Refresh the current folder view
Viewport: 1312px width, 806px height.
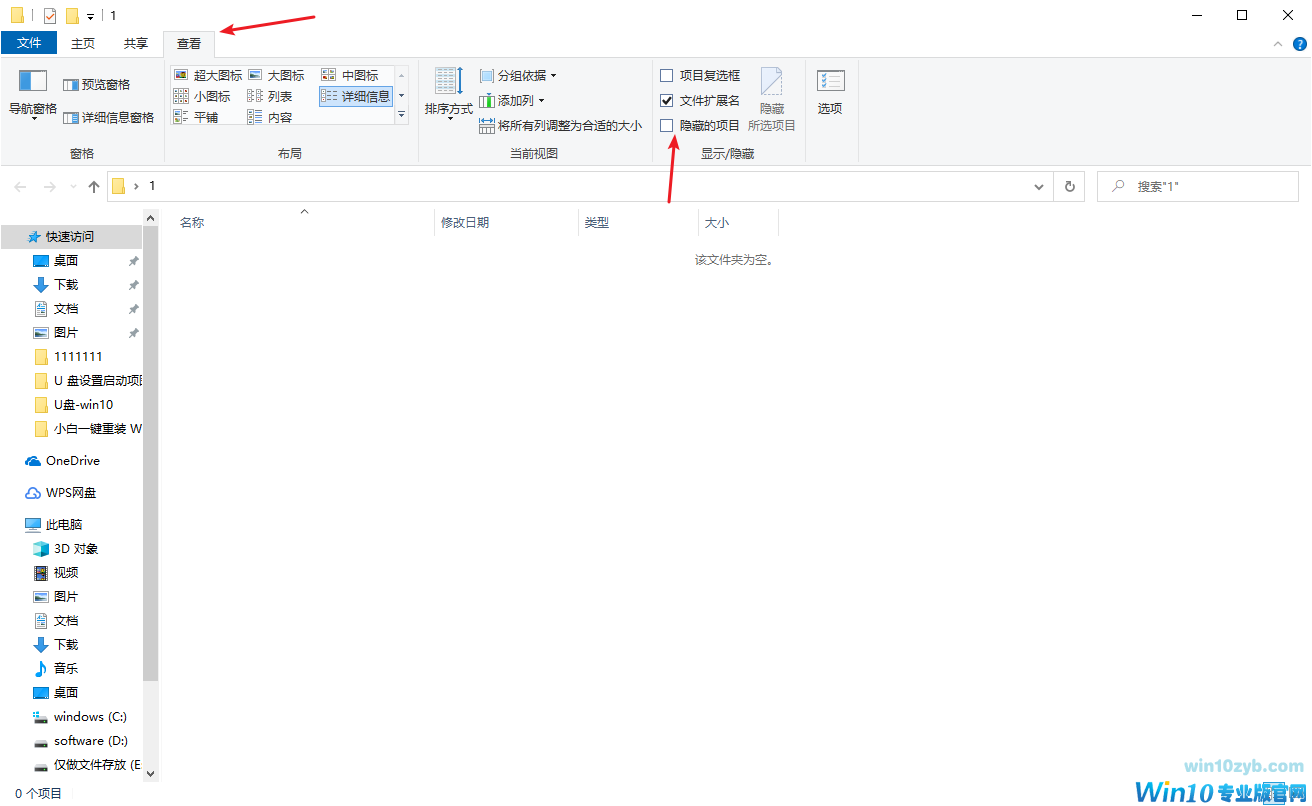pyautogui.click(x=1069, y=186)
